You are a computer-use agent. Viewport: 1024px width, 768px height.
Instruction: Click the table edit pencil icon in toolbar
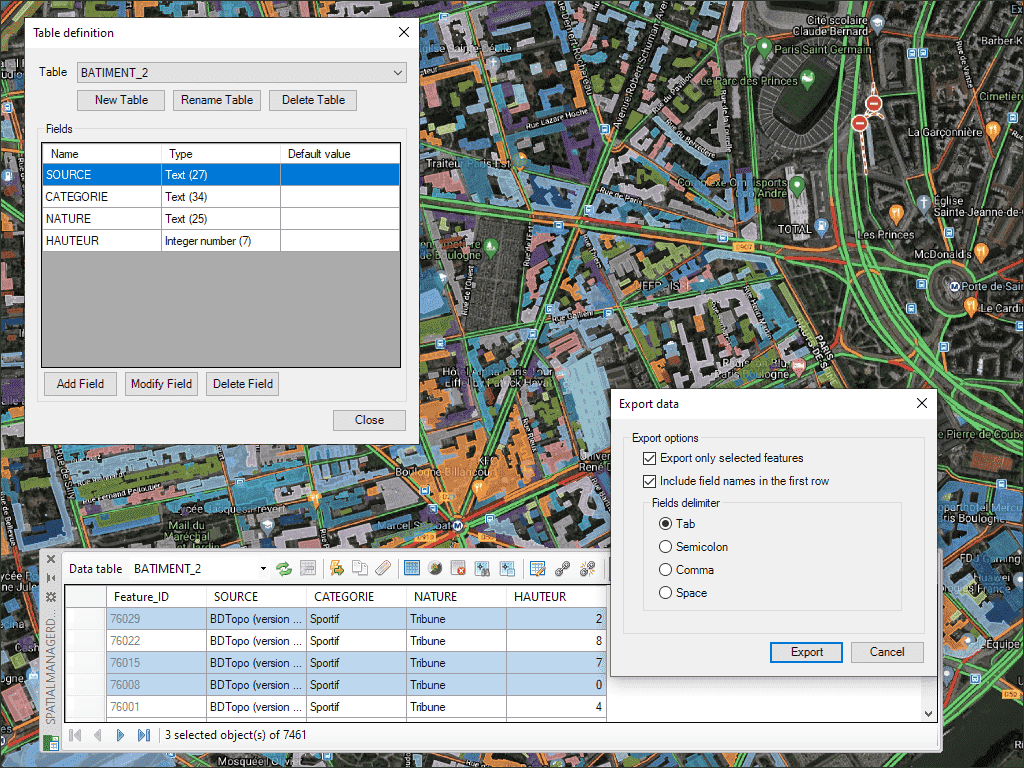[537, 569]
